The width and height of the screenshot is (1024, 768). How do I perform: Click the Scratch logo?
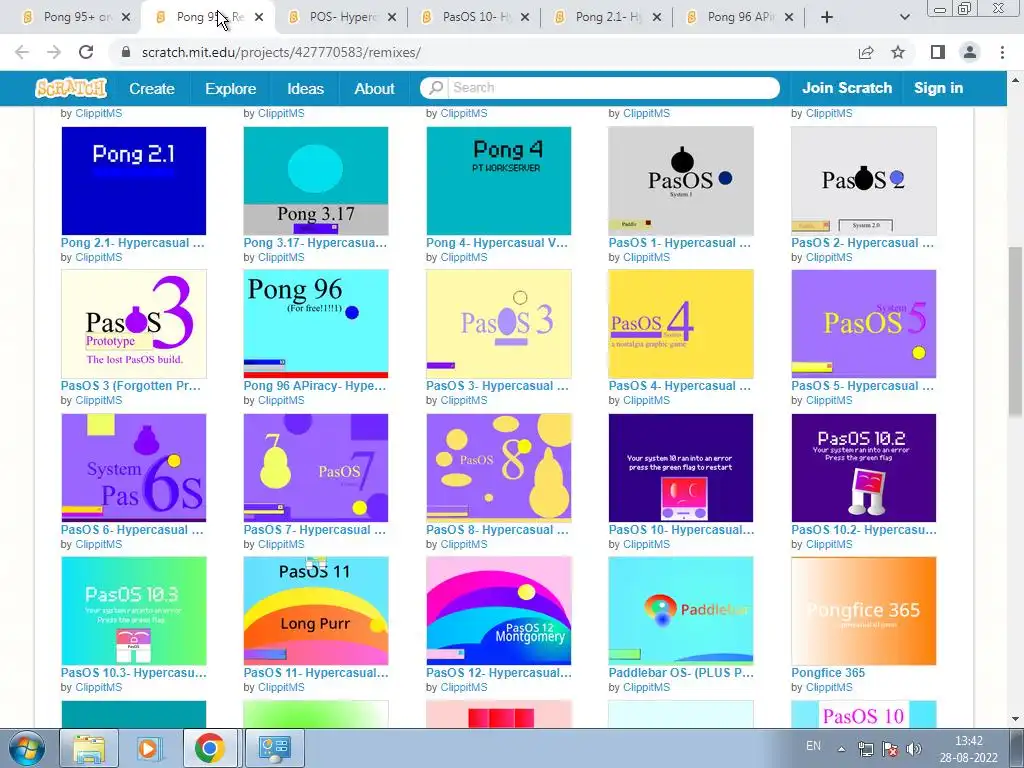[x=71, y=88]
